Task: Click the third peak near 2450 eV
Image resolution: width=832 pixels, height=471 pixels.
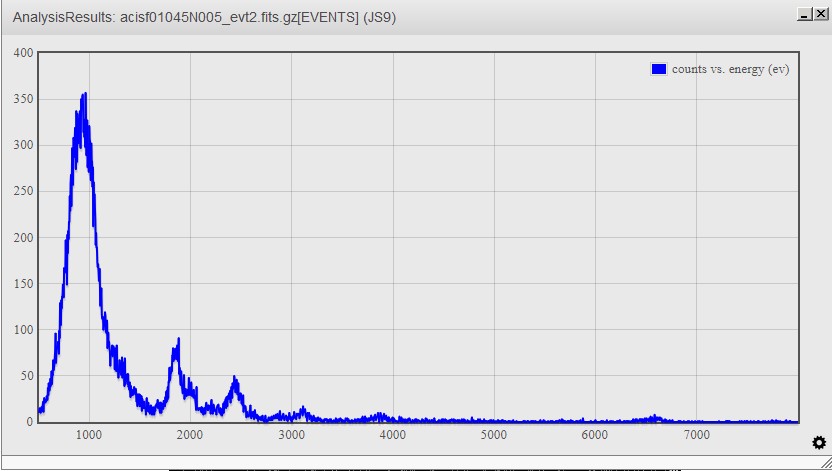Action: 235,379
